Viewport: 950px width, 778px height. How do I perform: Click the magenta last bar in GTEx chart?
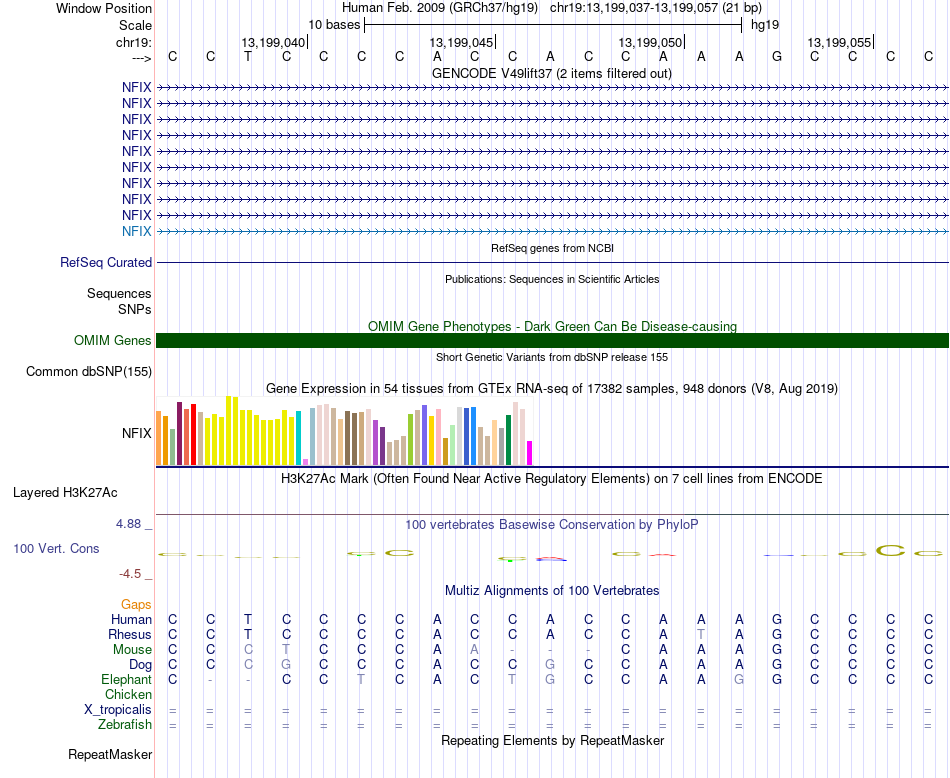pos(530,453)
